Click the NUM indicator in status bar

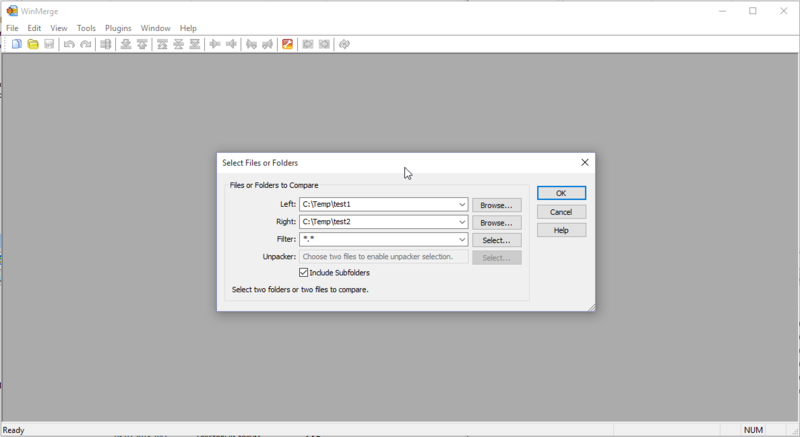(x=753, y=430)
